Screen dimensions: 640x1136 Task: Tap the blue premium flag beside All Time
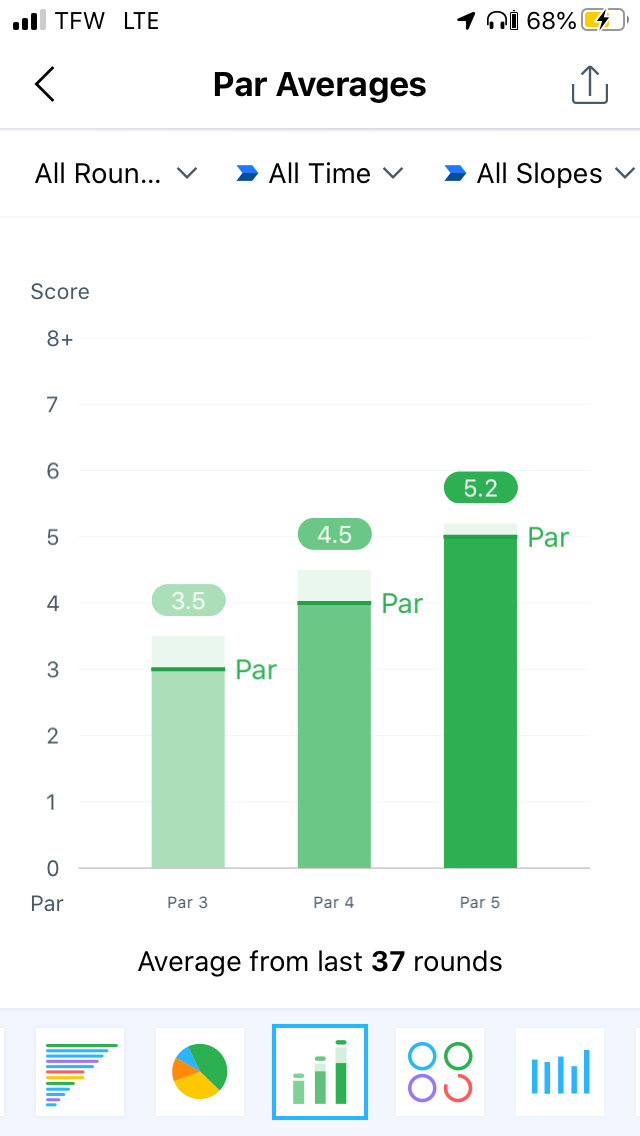pos(247,174)
